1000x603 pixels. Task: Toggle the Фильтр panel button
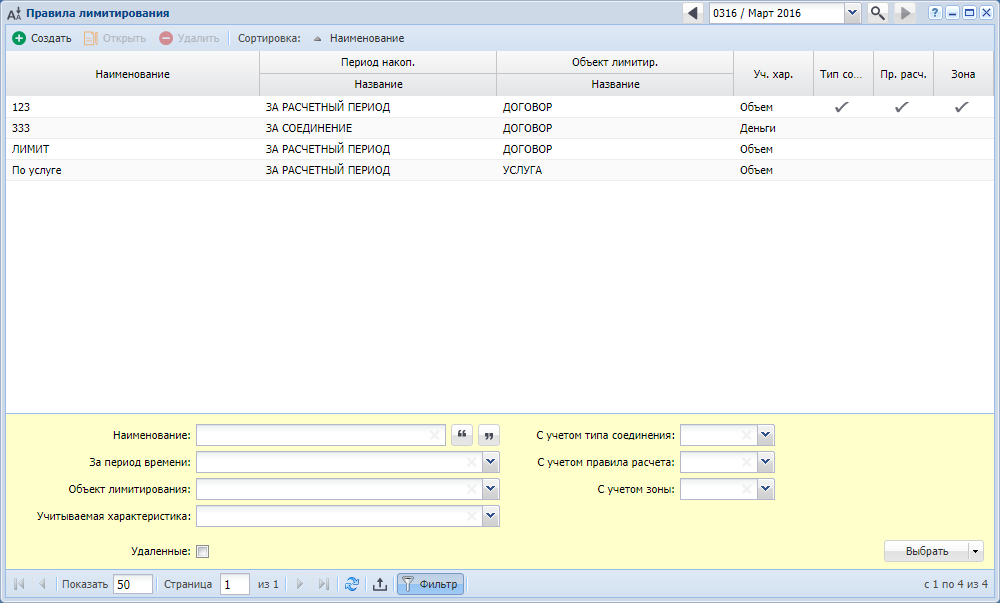click(x=430, y=585)
